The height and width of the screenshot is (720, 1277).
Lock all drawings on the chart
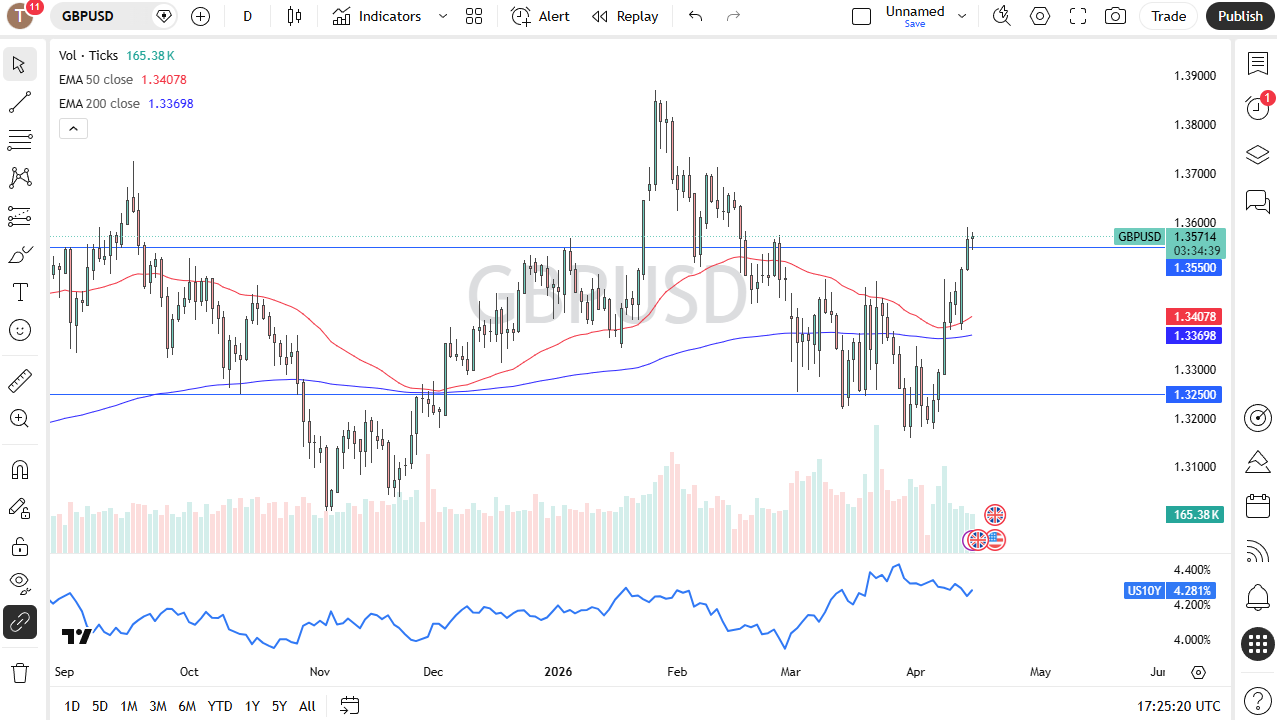click(x=19, y=546)
